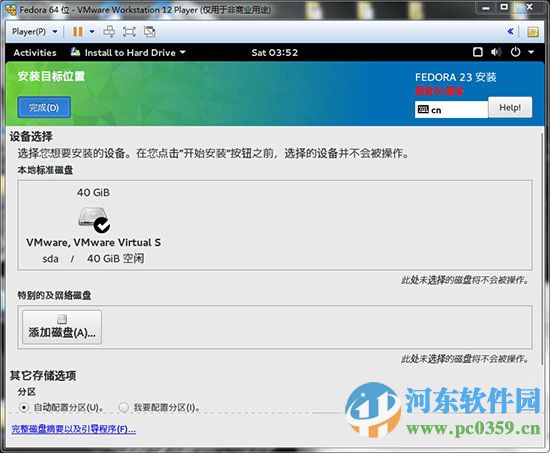Image resolution: width=550 pixels, height=453 pixels.
Task: Click the keyboard icon beside cn
Action: coord(423,109)
